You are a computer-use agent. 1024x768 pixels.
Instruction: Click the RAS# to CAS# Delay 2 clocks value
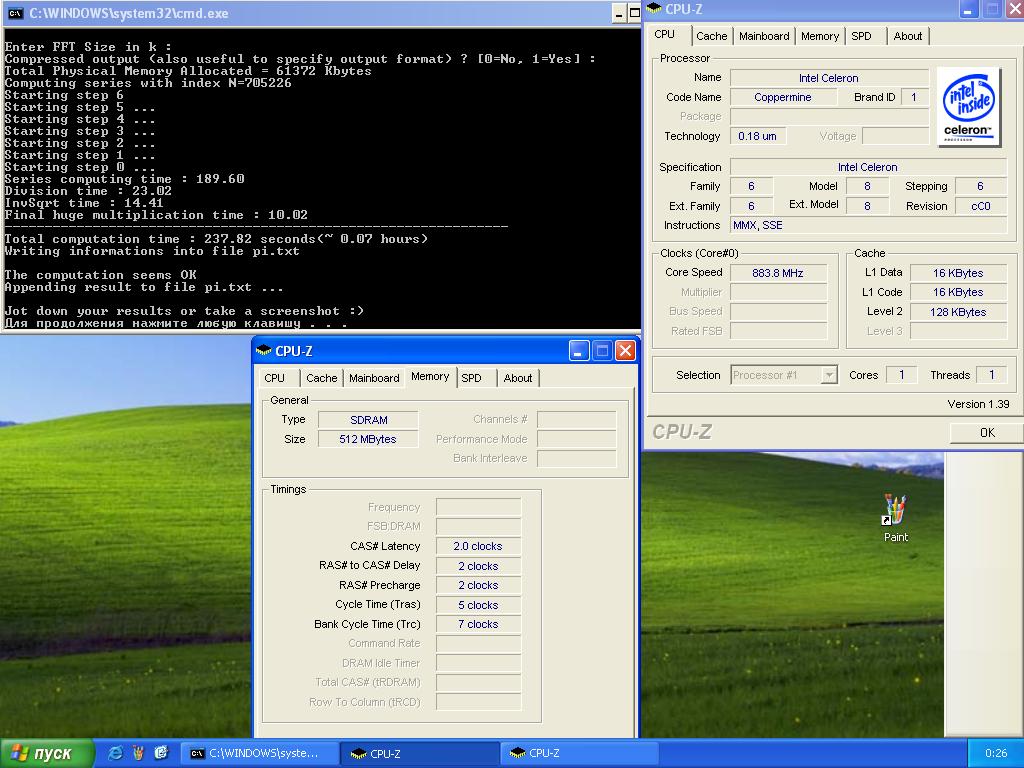pyautogui.click(x=478, y=566)
